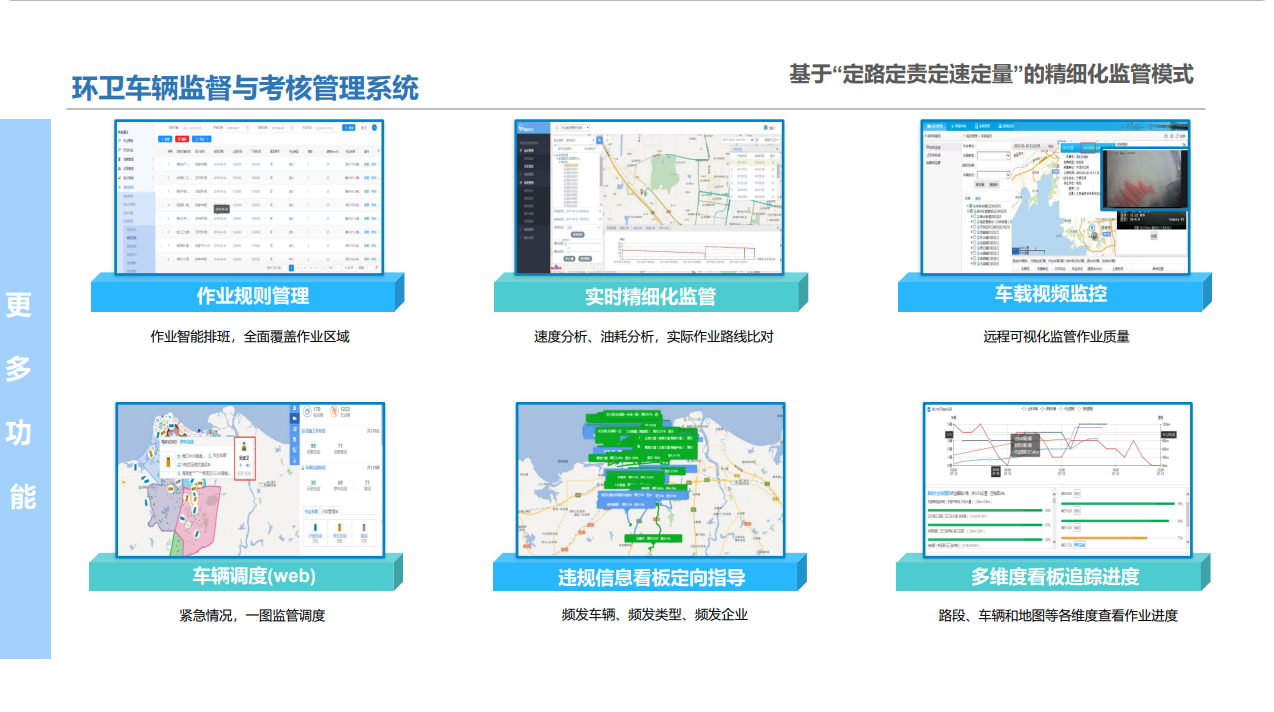Open the real-time route map screenshot
This screenshot has width=1274, height=712.
(x=690, y=180)
